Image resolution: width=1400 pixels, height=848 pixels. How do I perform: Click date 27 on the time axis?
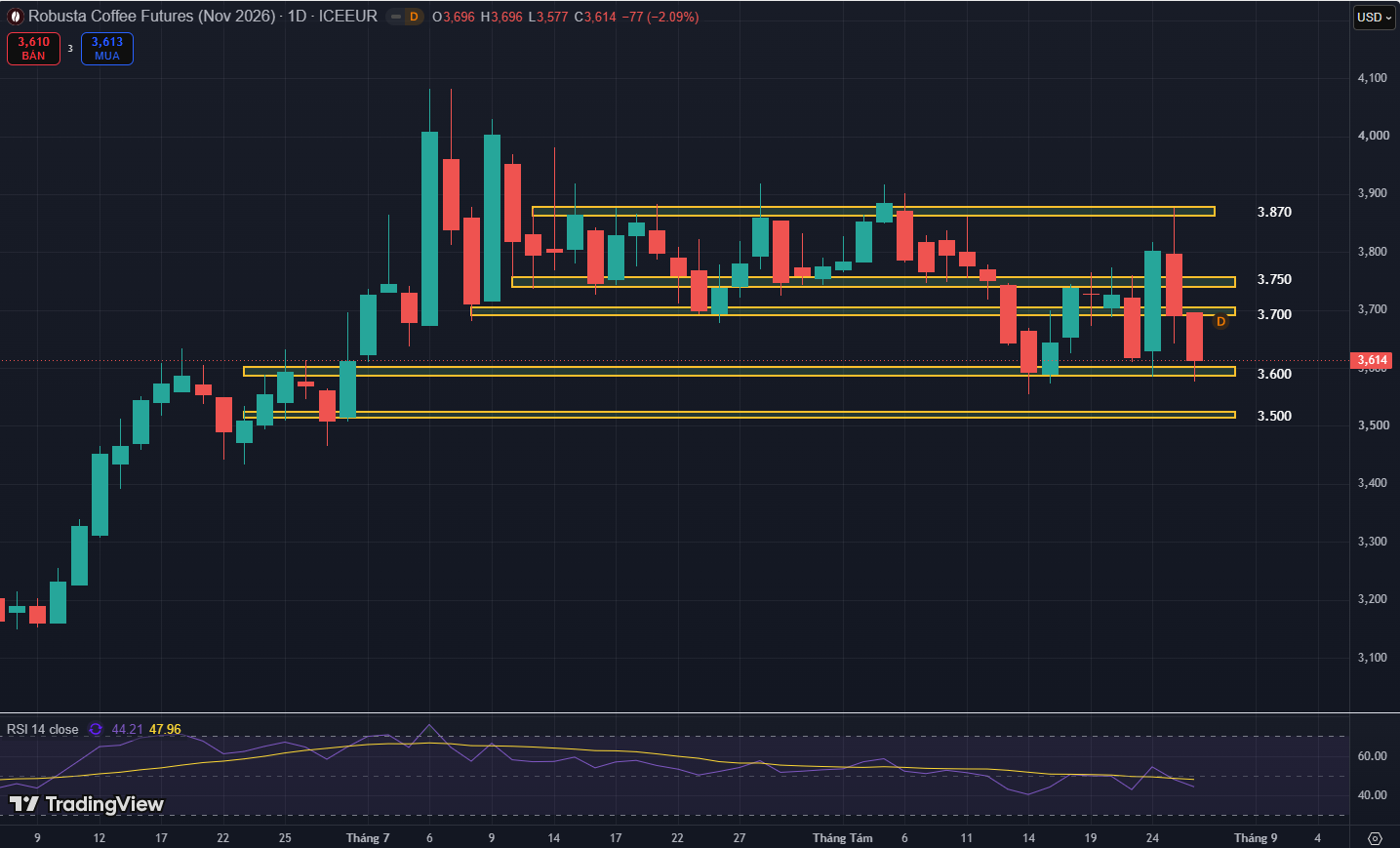click(740, 838)
